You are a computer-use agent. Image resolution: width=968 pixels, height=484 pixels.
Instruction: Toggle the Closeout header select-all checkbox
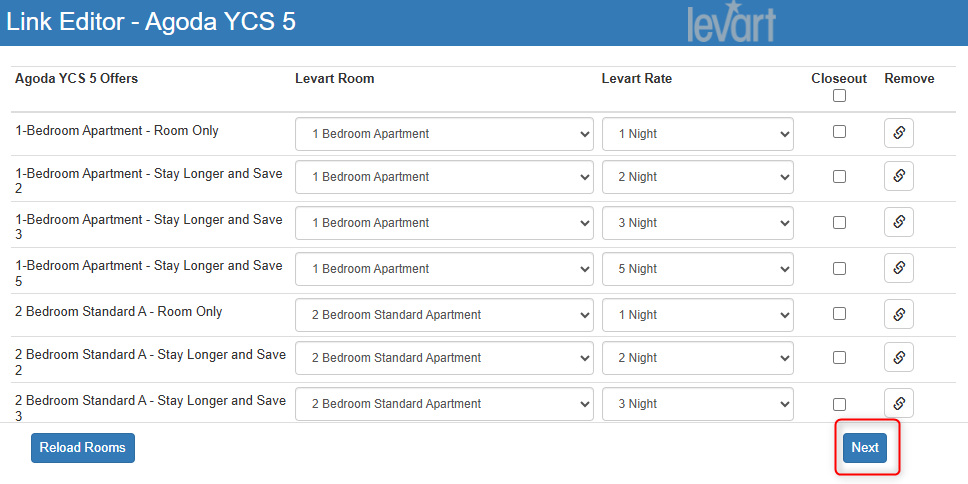pyautogui.click(x=839, y=96)
